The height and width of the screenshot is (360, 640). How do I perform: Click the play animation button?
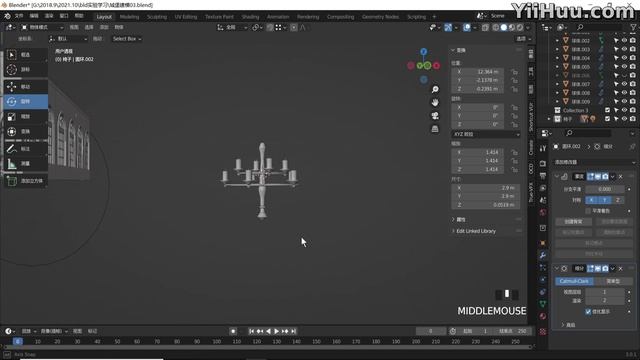276,331
